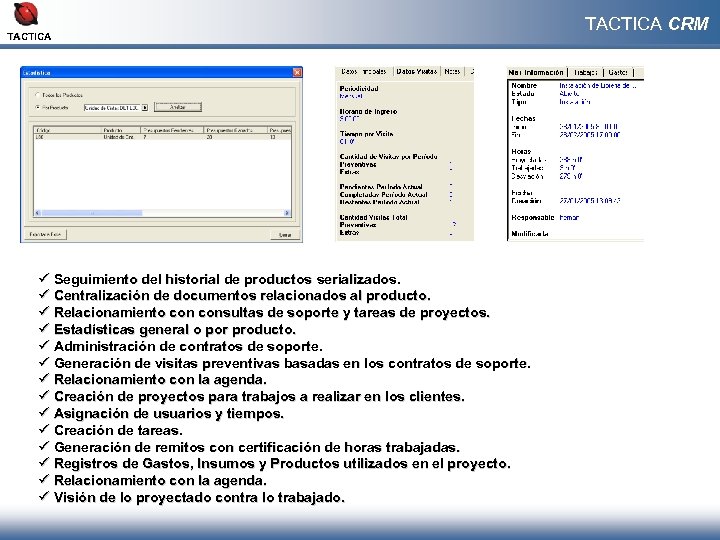
Task: Click the 'Tiempo por Visita' label
Action: (x=366, y=134)
